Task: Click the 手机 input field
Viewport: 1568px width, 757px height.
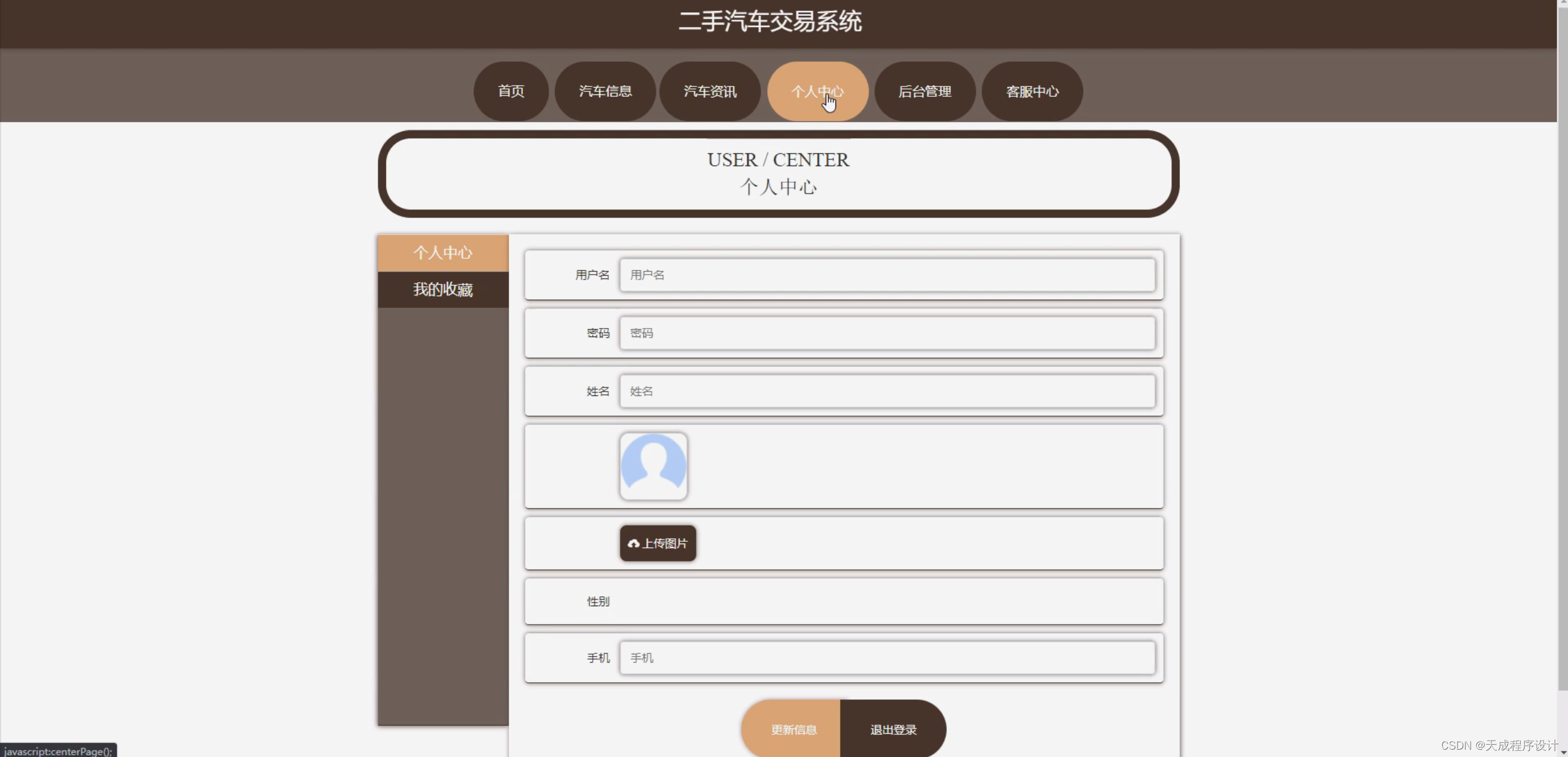Action: point(887,658)
